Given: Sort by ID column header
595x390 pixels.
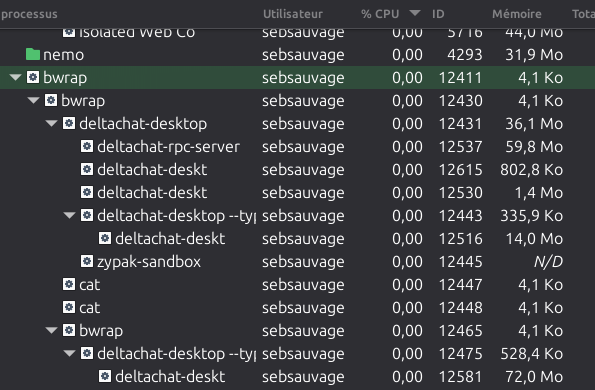Looking at the screenshot, I should click(438, 14).
